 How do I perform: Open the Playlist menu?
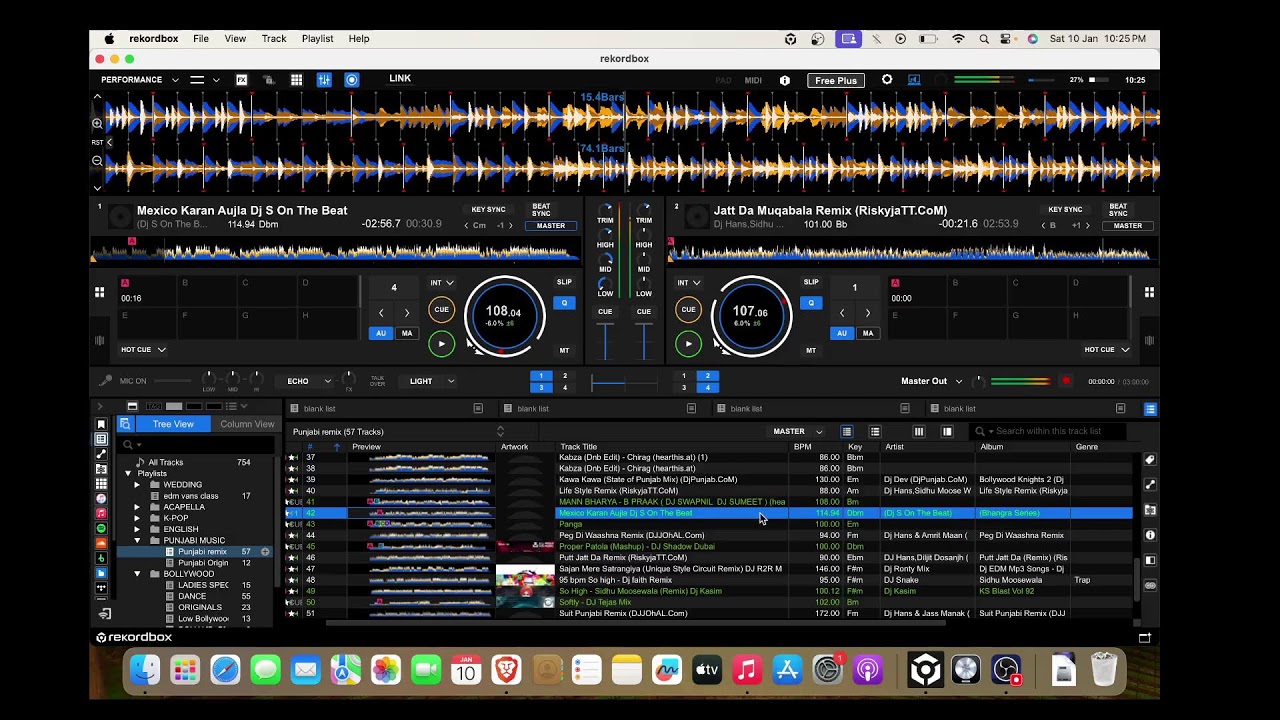click(x=317, y=38)
